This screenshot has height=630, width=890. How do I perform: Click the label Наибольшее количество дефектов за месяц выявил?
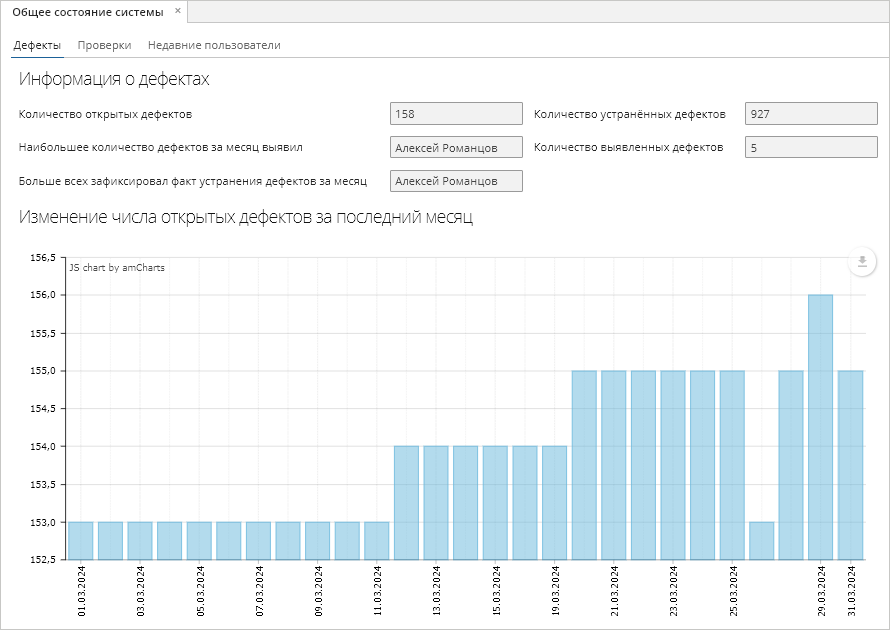pos(161,148)
